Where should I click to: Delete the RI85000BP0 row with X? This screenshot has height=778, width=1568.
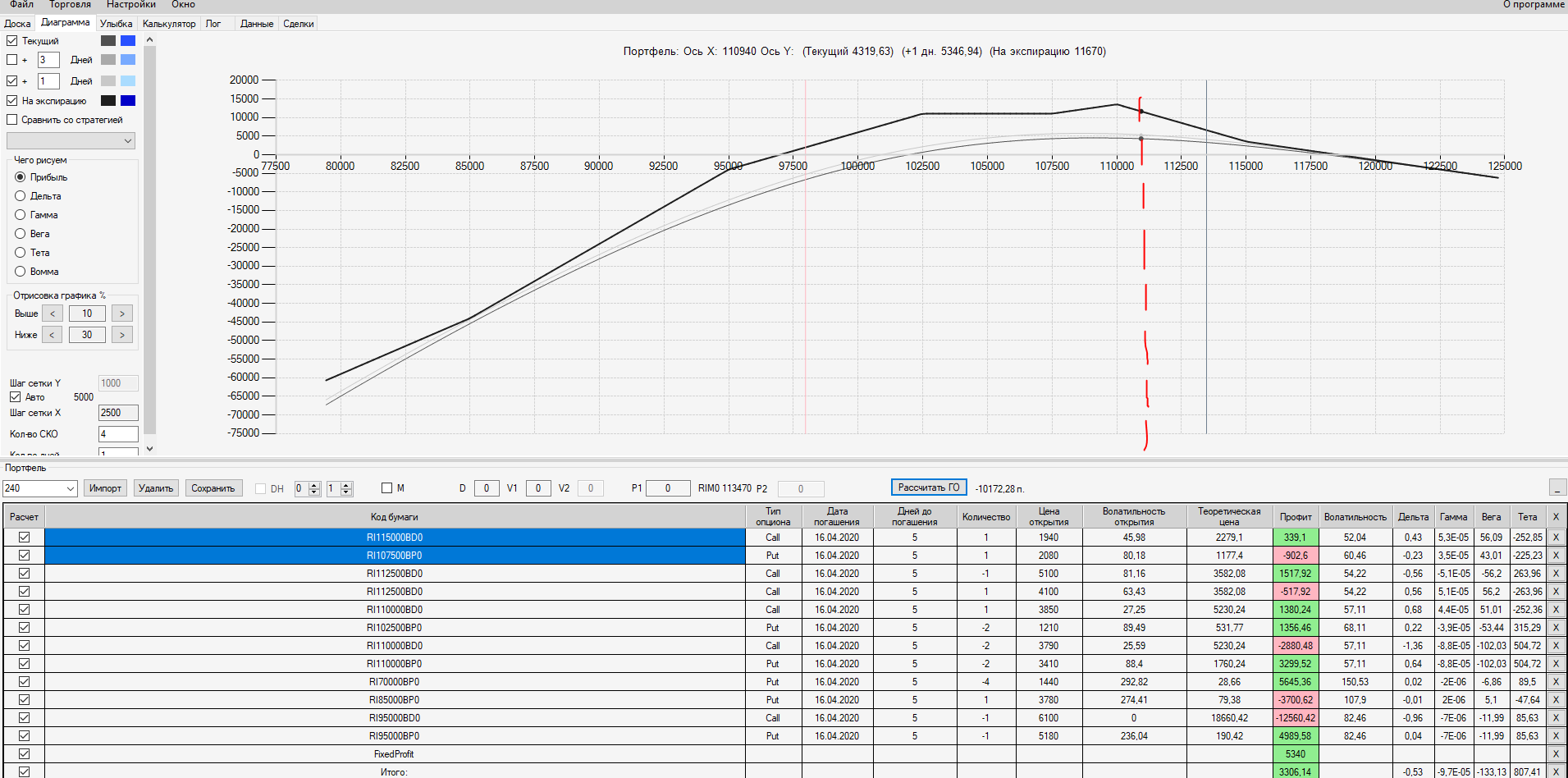click(x=1556, y=700)
